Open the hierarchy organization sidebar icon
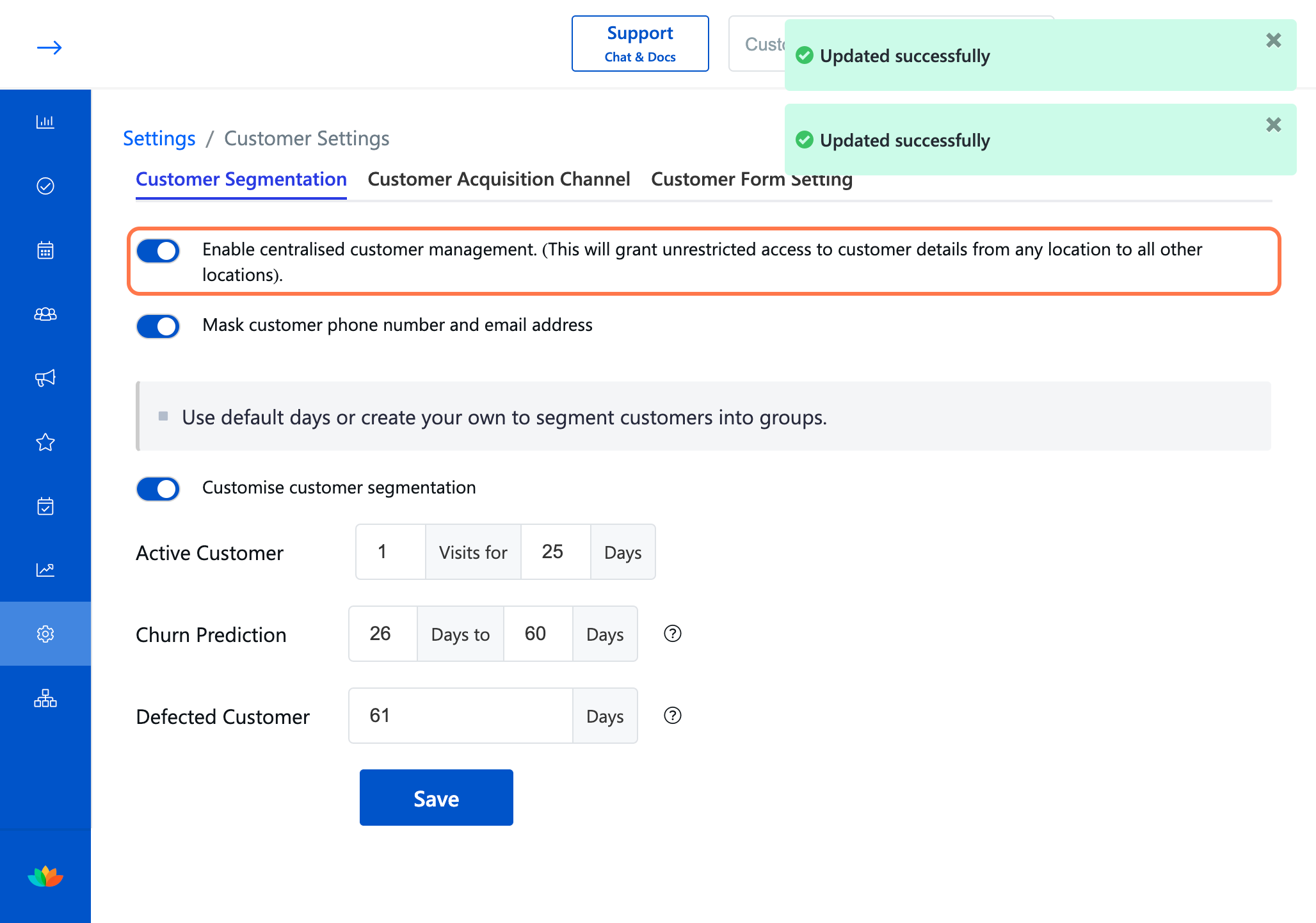Screen dimensions: 1316x923 coord(45,698)
